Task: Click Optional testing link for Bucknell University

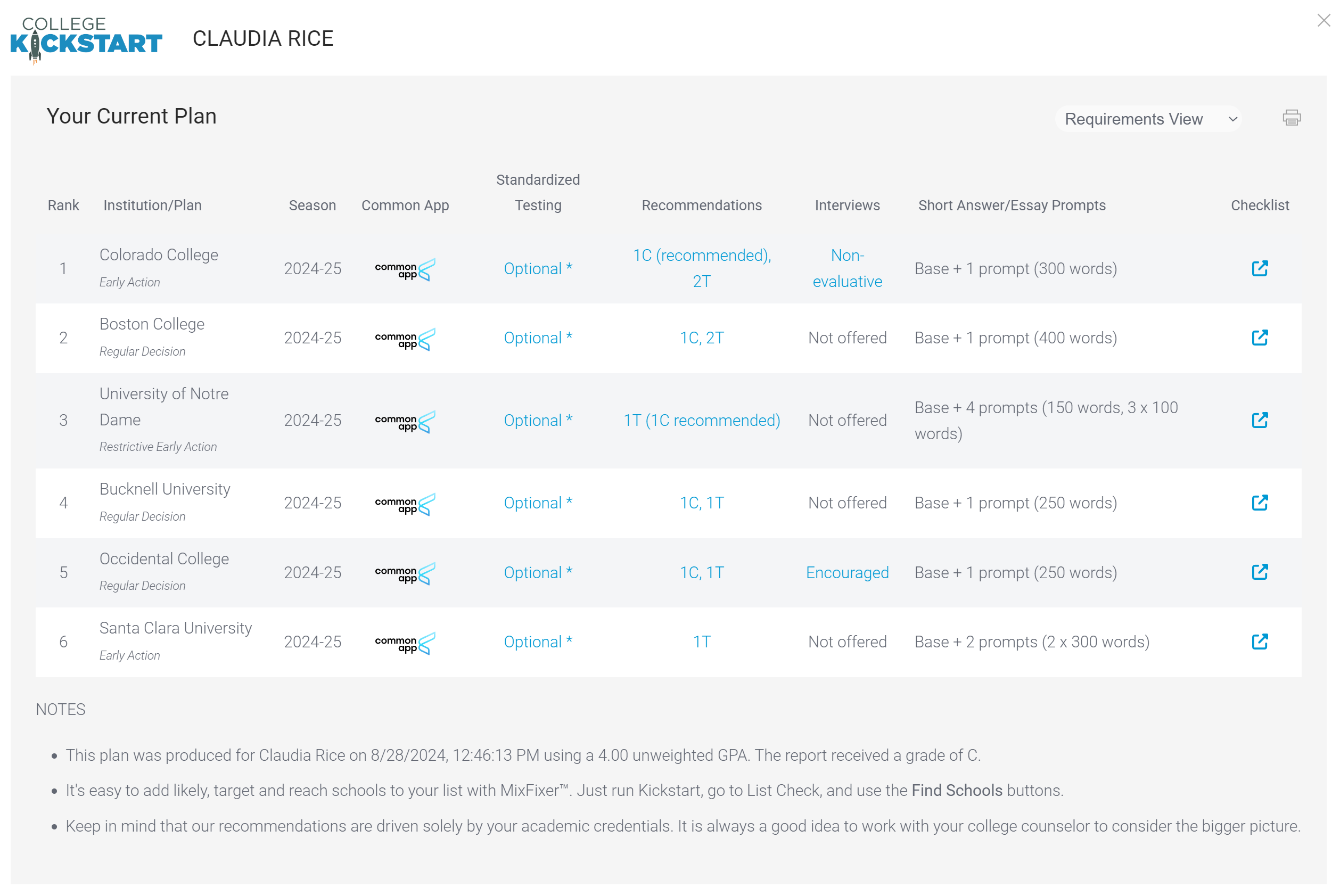Action: click(x=538, y=503)
